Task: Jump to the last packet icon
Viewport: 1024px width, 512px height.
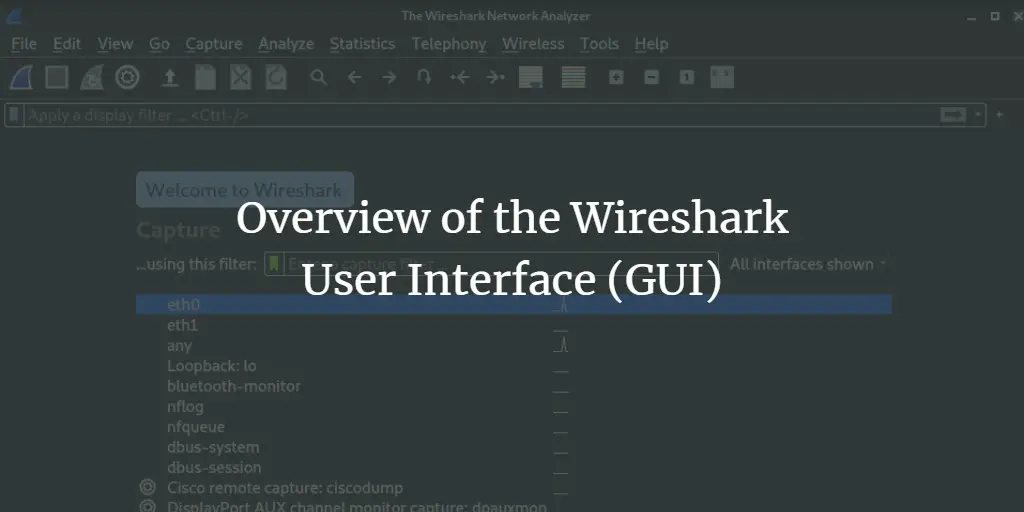Action: [x=496, y=78]
